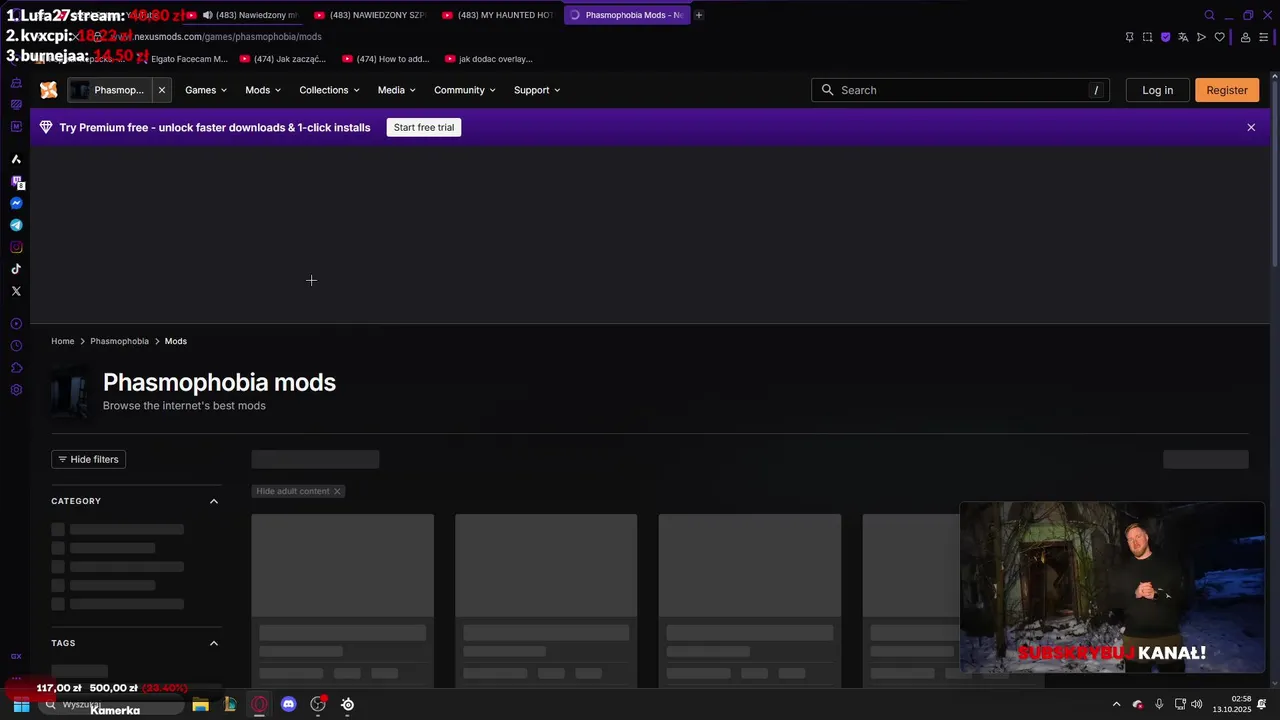Expand the Support menu
Image resolution: width=1280 pixels, height=720 pixels.
point(537,90)
